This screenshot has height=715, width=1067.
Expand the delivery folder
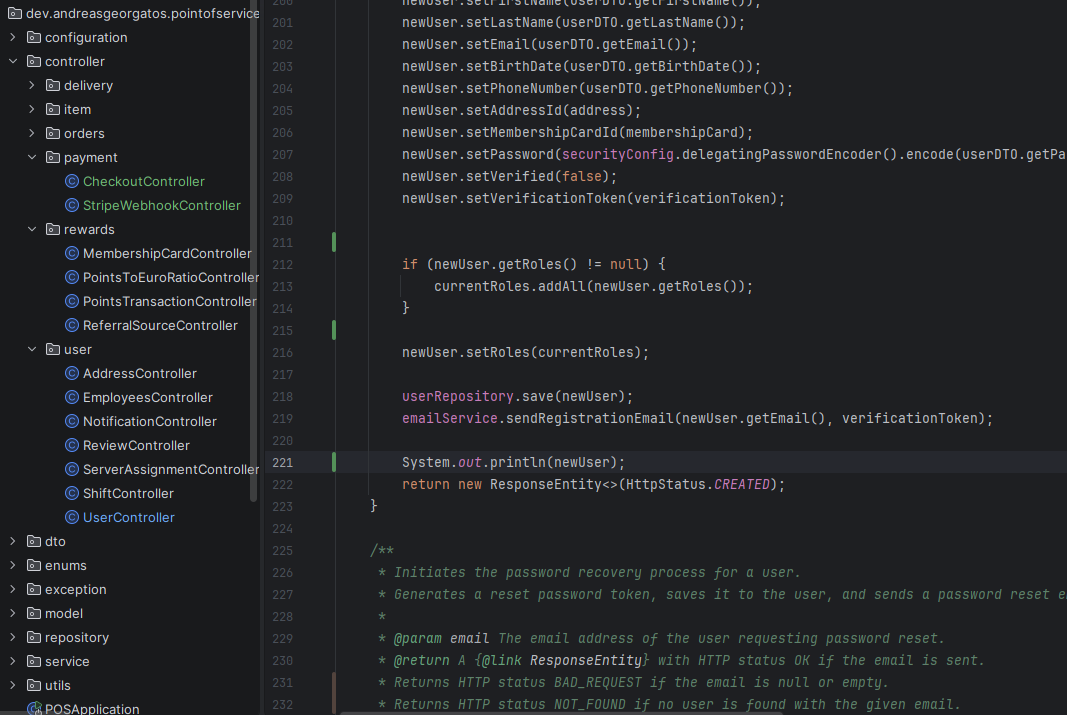click(x=32, y=85)
